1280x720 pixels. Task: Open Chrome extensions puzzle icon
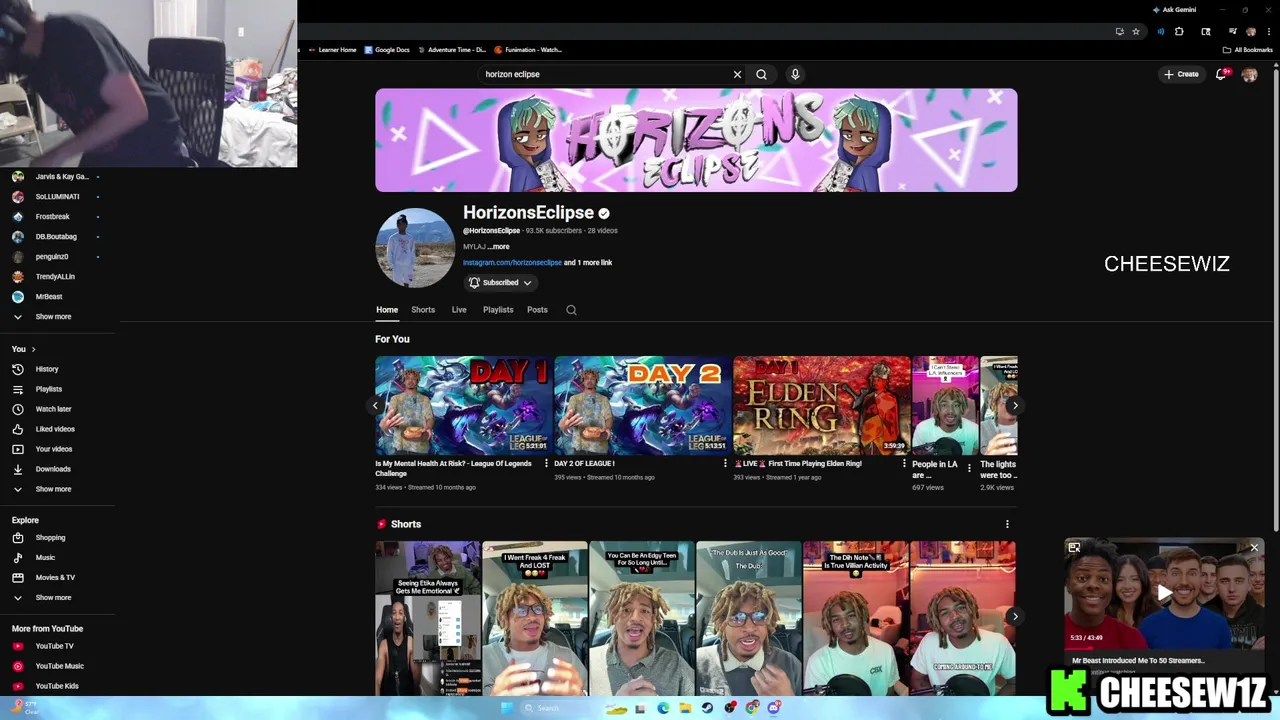(1179, 31)
